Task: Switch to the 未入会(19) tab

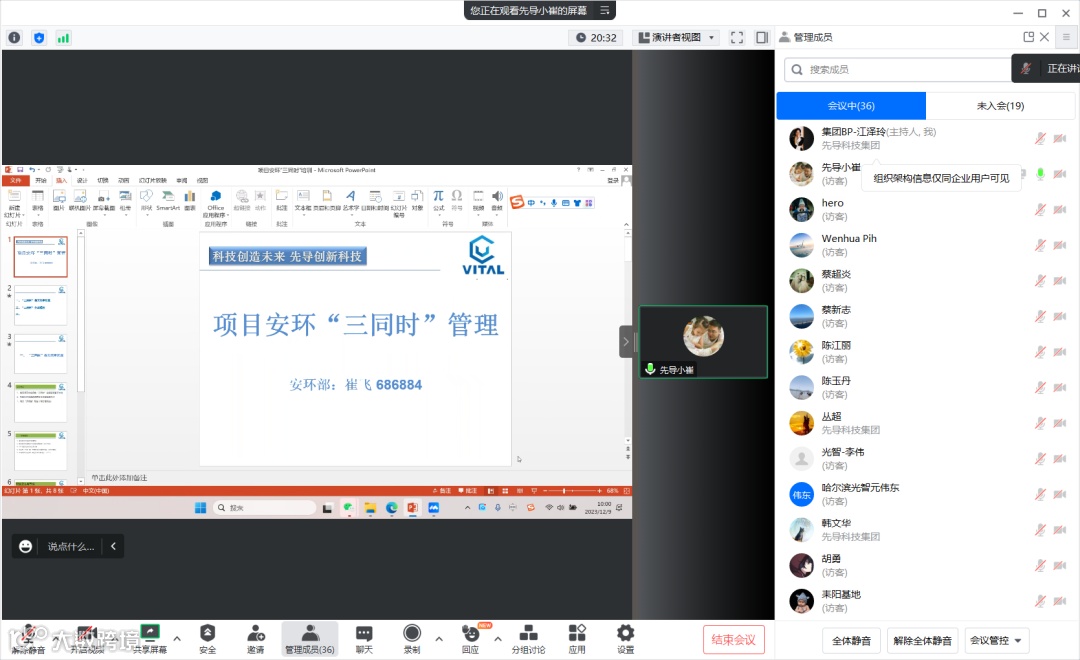Action: [1000, 105]
